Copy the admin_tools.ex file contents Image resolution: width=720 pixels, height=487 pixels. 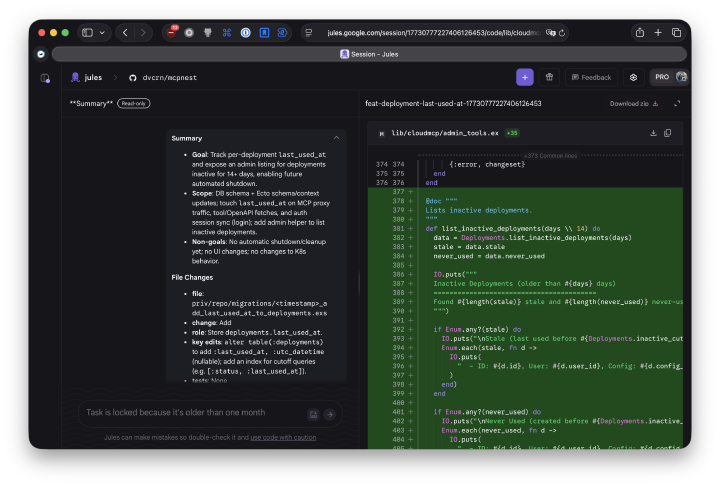[668, 133]
